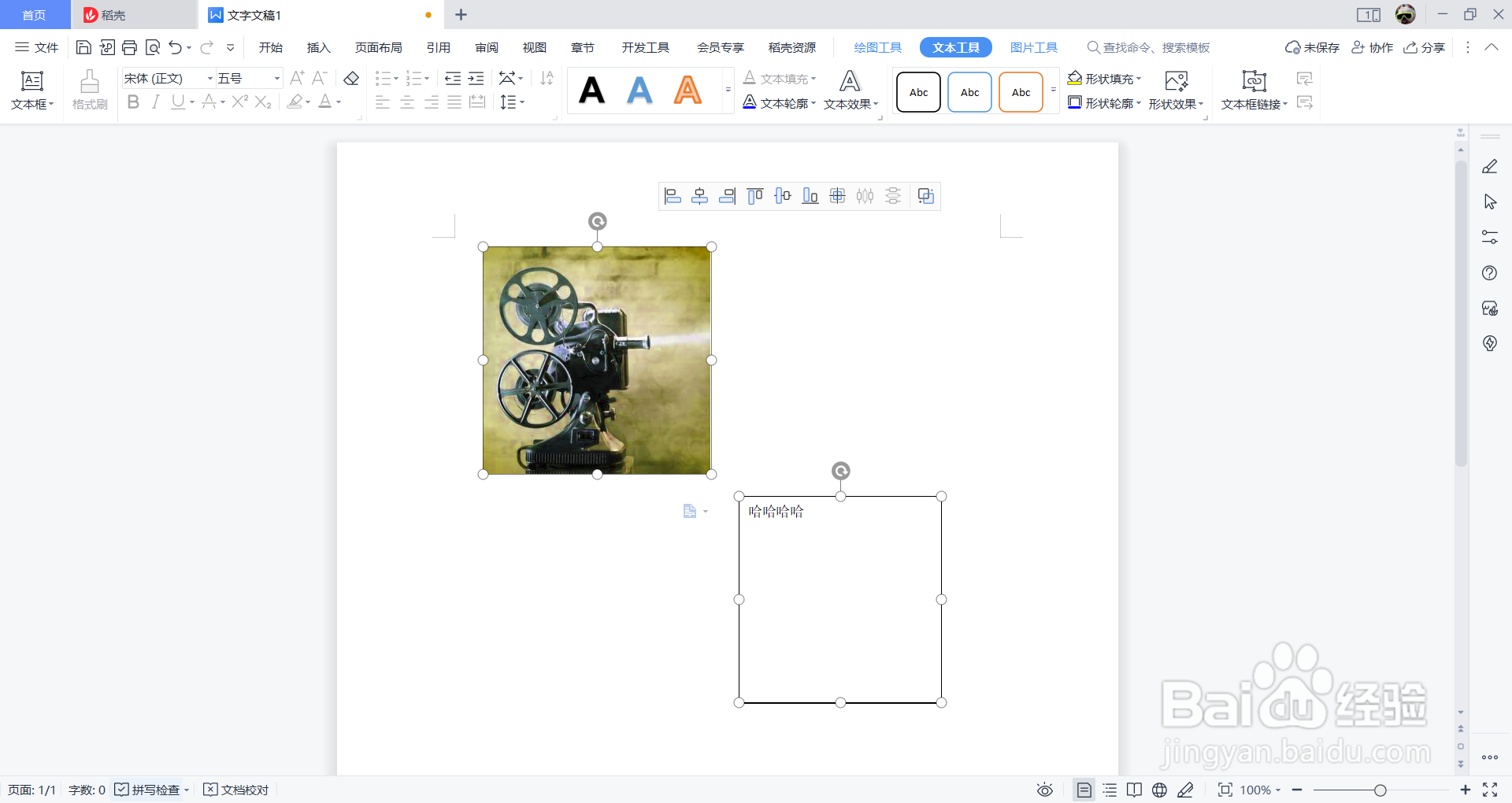Toggle Bold formatting
The width and height of the screenshot is (1512, 803).
click(x=133, y=102)
